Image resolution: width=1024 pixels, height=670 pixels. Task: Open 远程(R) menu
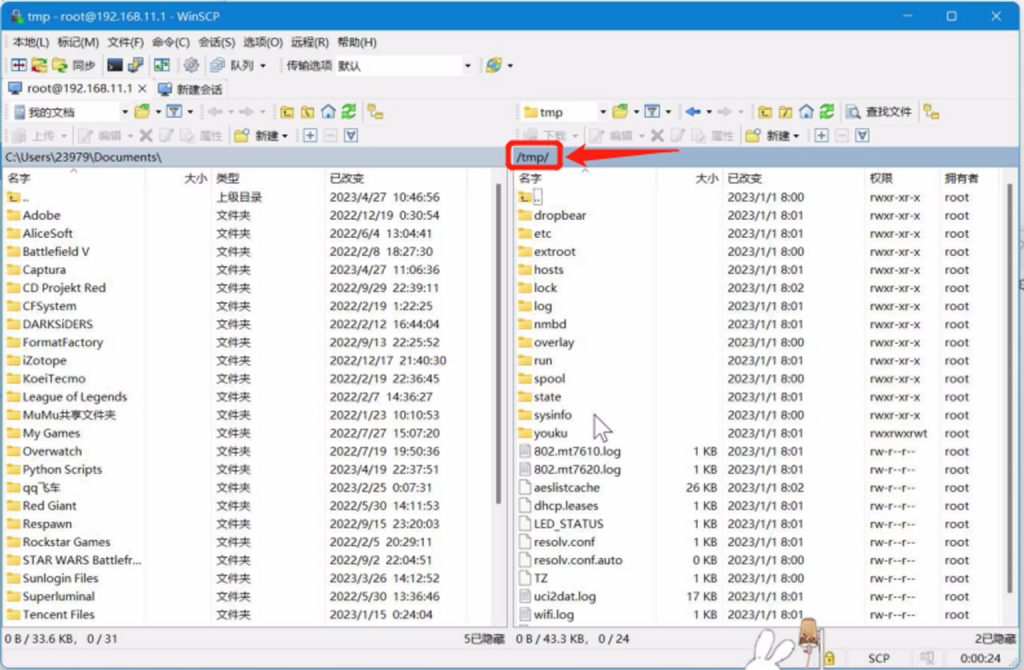(310, 42)
